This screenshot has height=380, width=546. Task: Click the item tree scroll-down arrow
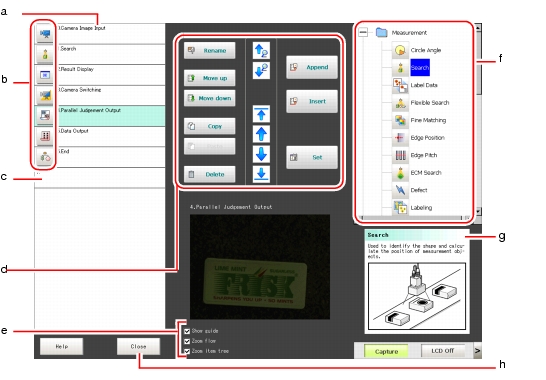click(478, 211)
